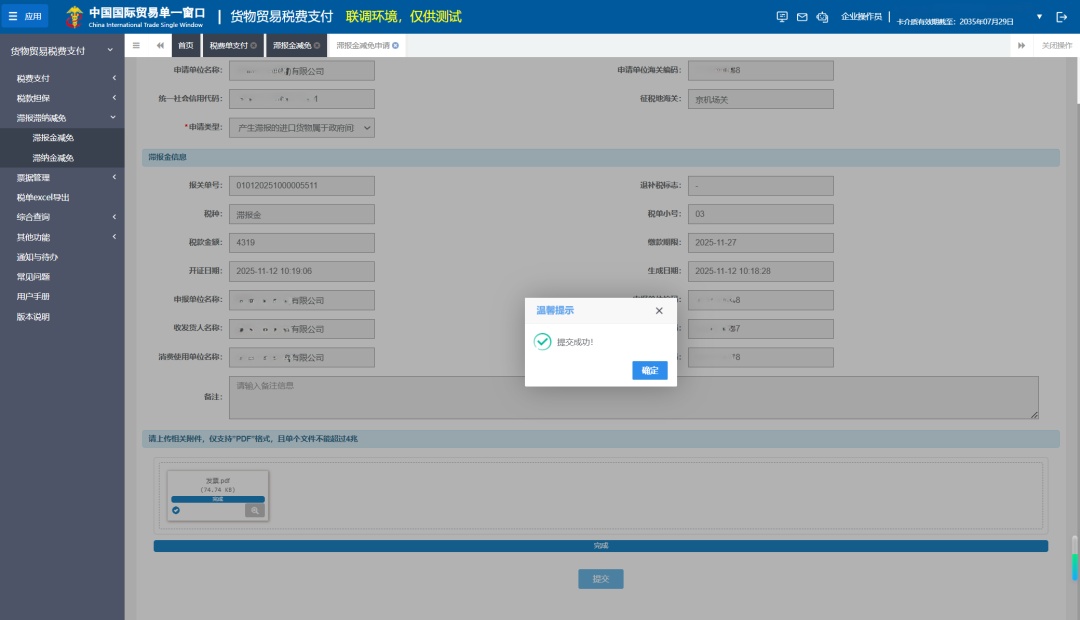Click the monitor message icon in header

click(782, 16)
